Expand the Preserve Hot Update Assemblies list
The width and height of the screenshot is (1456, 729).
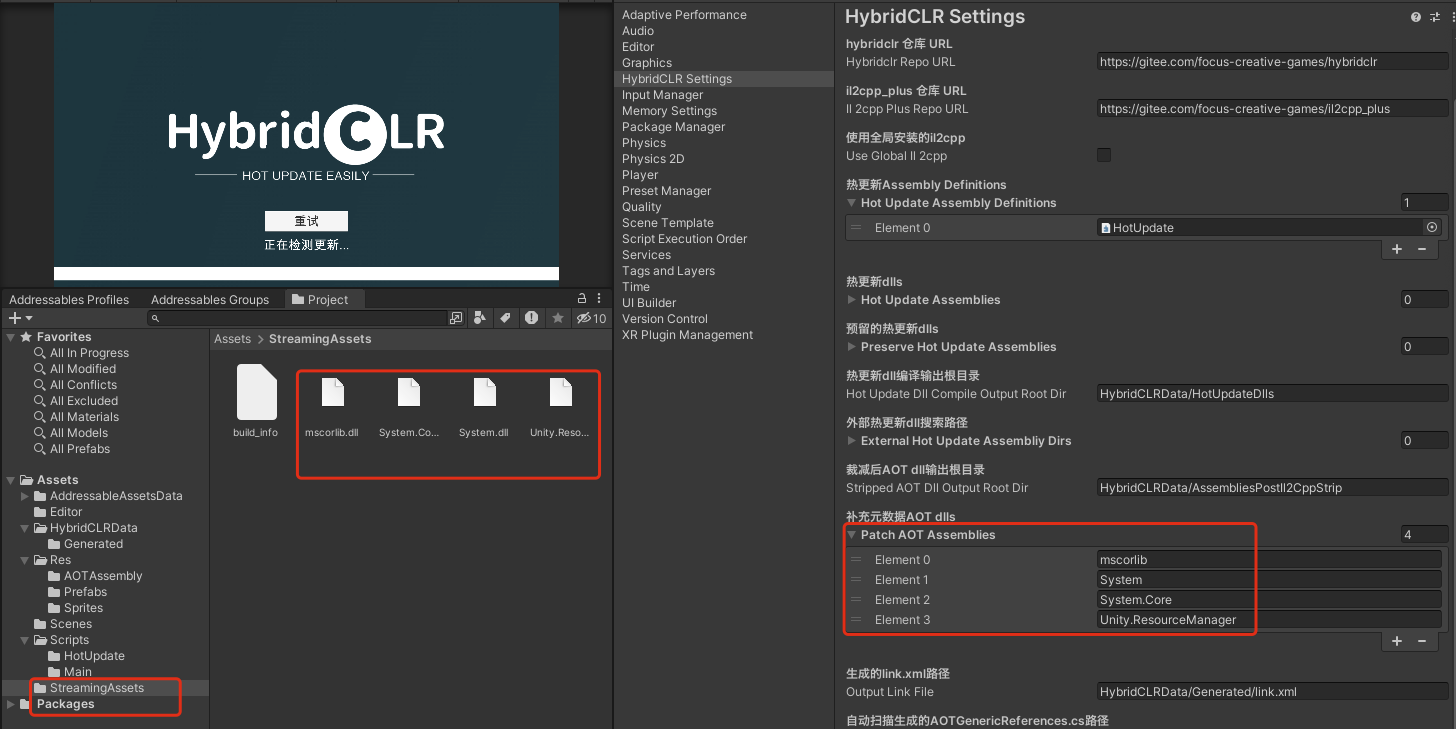tap(852, 347)
